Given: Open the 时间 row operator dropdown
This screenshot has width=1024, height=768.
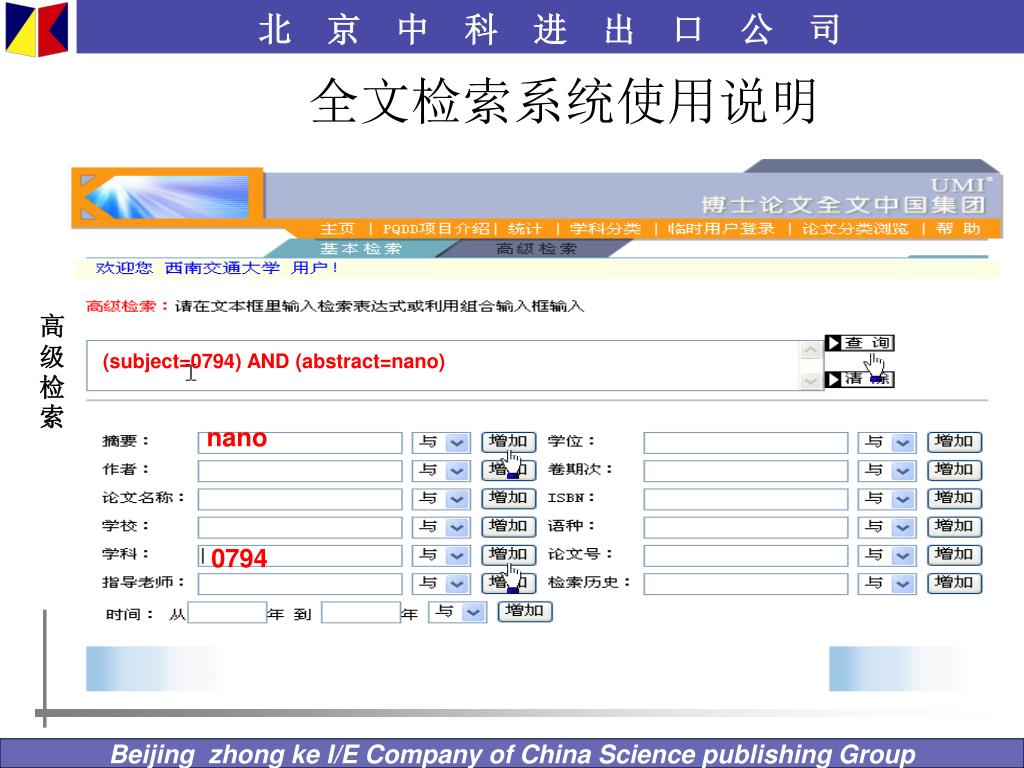Looking at the screenshot, I should pyautogui.click(x=457, y=613).
